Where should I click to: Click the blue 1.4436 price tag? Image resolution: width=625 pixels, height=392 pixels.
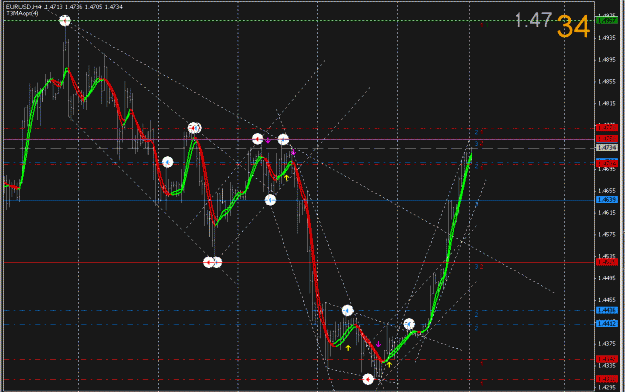point(606,310)
